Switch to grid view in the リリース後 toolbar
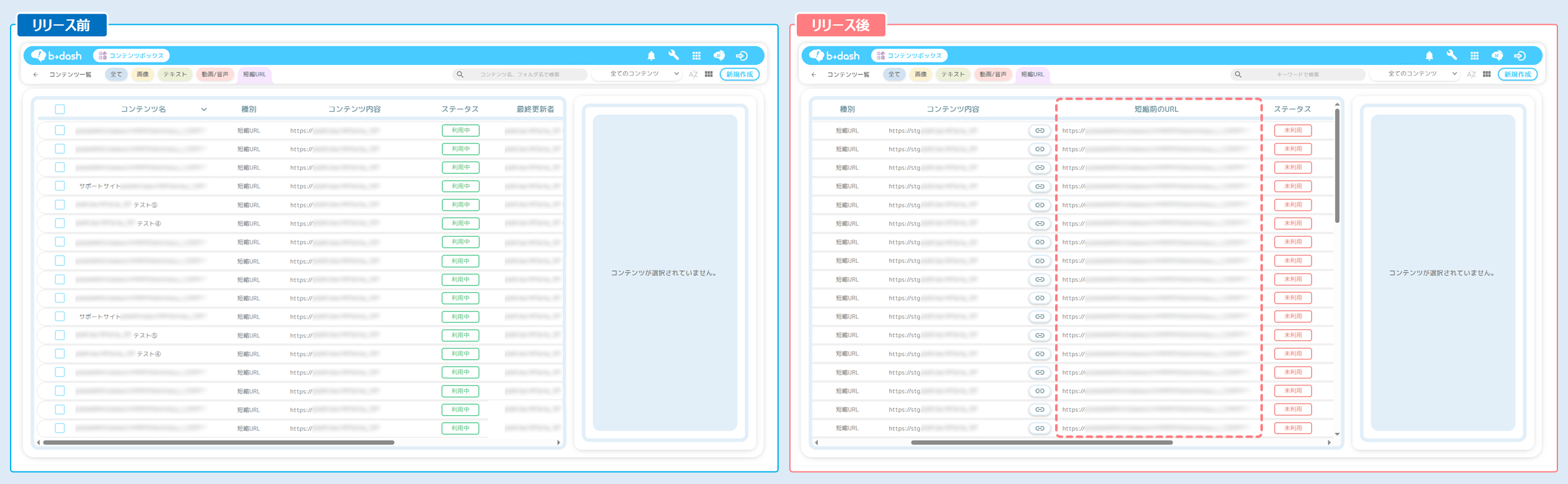1568x484 pixels. (x=1487, y=74)
